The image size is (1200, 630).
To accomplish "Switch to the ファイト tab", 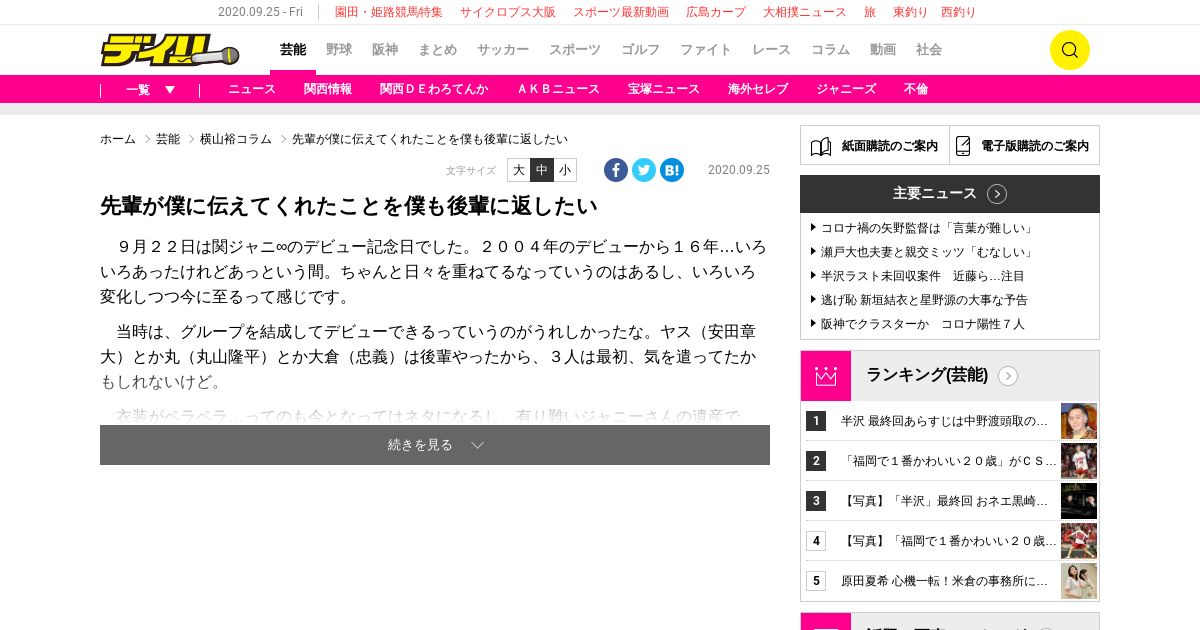I will click(706, 50).
